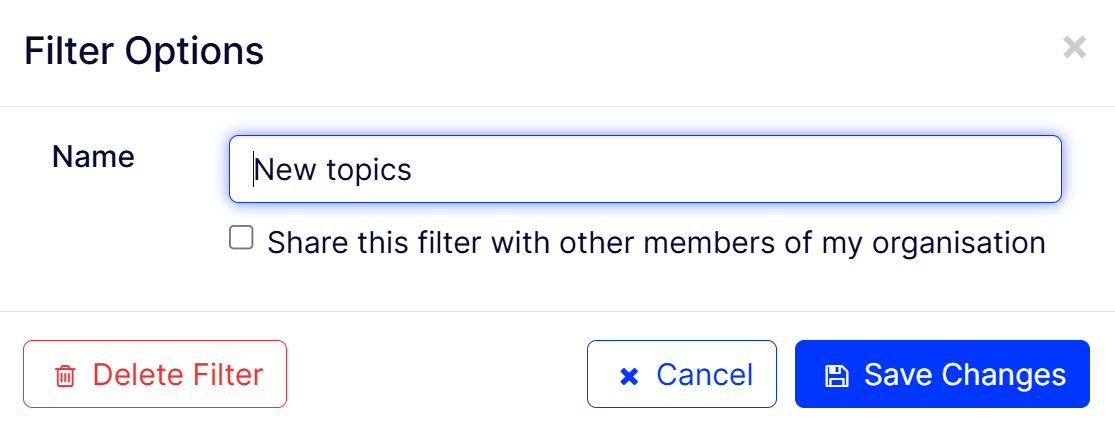Click the 'New topics' text in field

tap(333, 170)
